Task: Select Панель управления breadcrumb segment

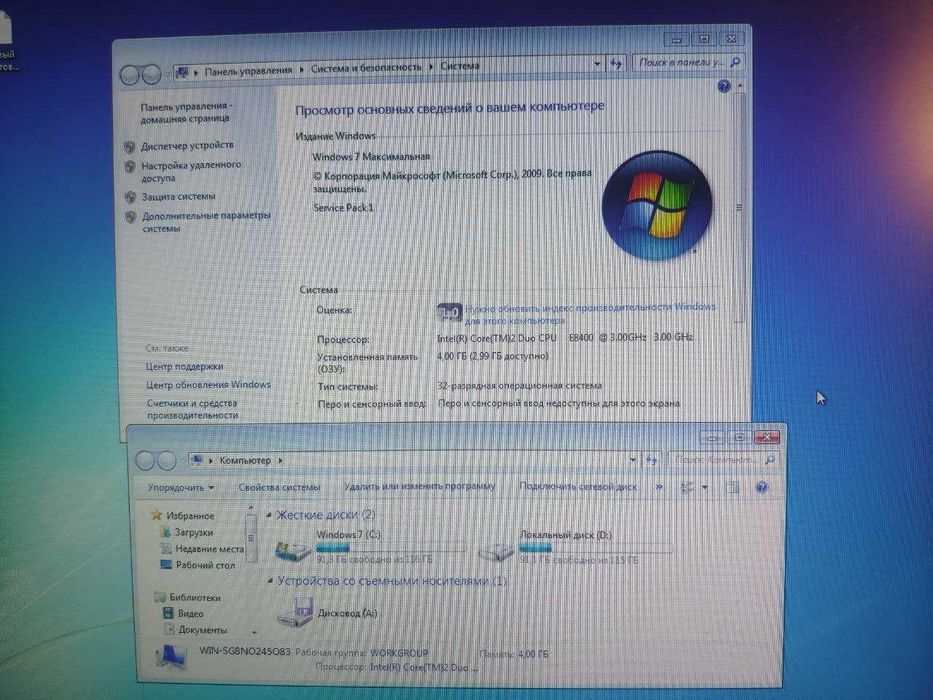Action: tap(248, 71)
